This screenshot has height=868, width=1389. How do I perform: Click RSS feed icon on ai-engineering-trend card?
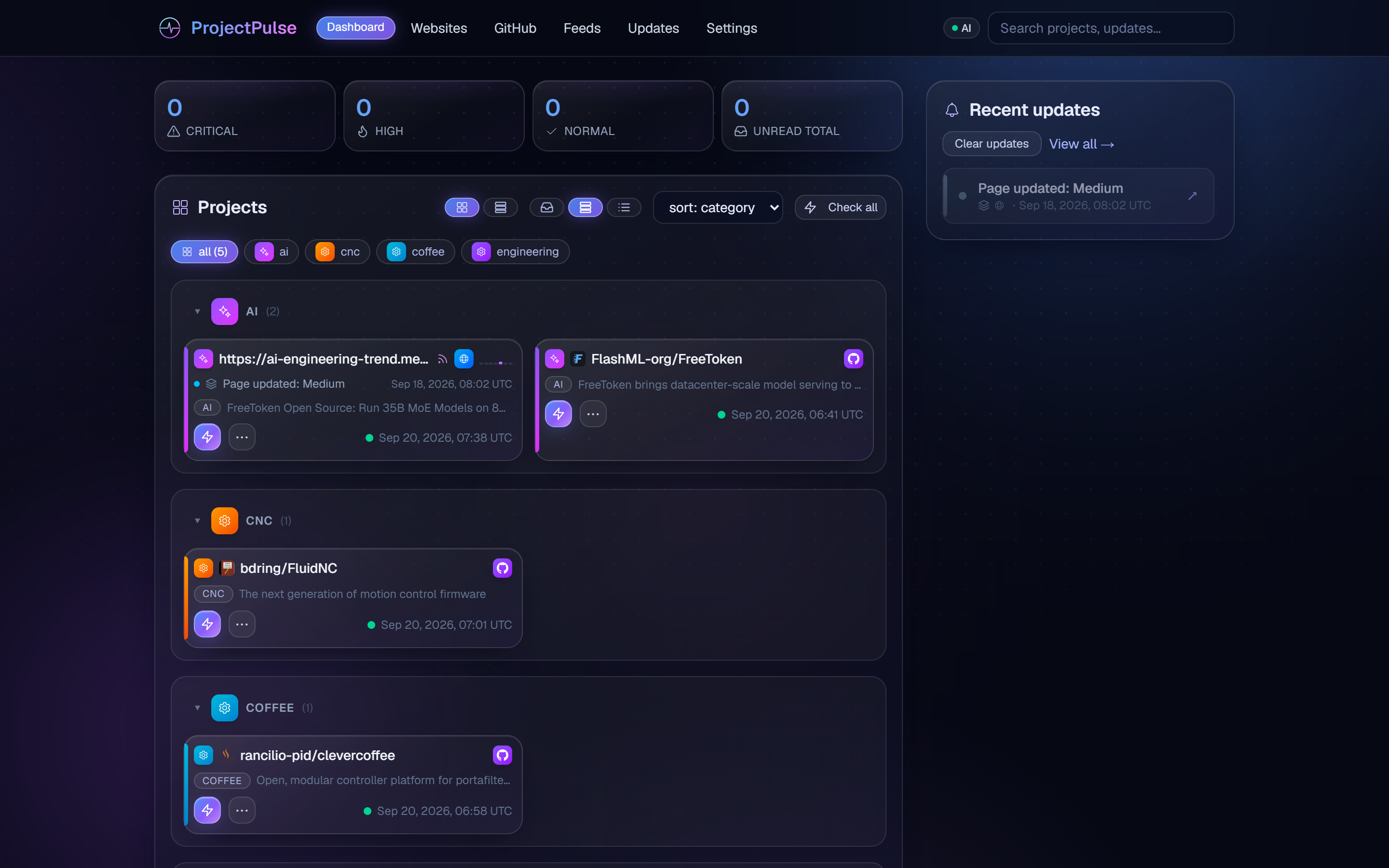(x=442, y=359)
